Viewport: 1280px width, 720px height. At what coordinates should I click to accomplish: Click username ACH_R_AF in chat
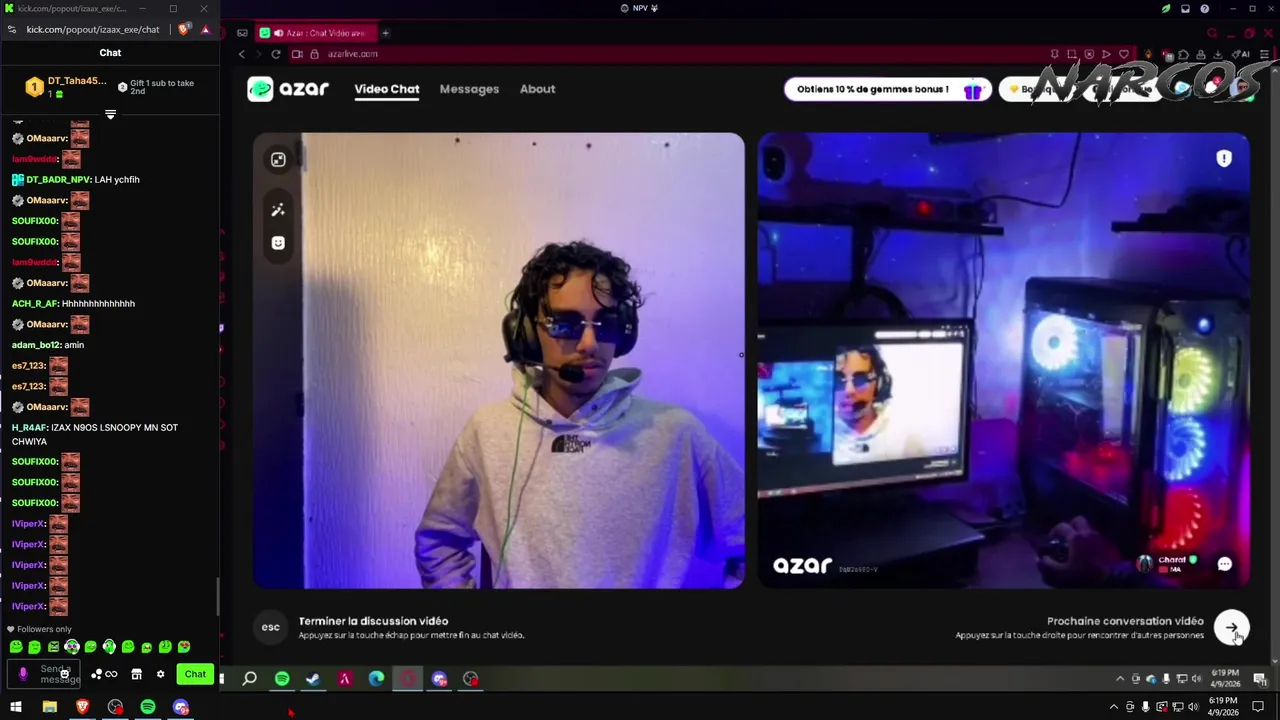pyautogui.click(x=35, y=304)
